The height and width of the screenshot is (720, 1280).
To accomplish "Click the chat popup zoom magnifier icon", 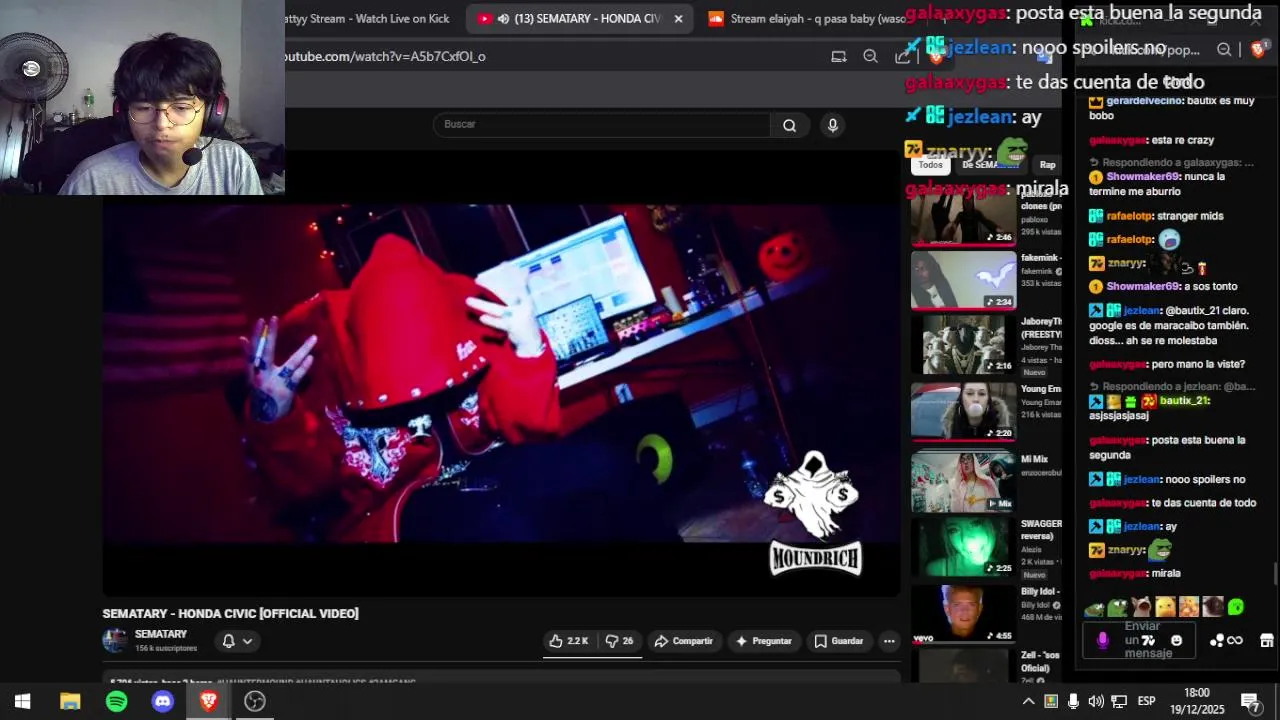I will (1224, 49).
